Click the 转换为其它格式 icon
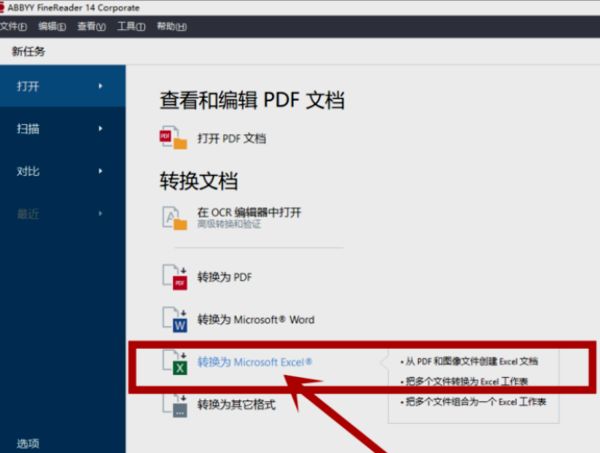The height and width of the screenshot is (453, 600). point(175,405)
